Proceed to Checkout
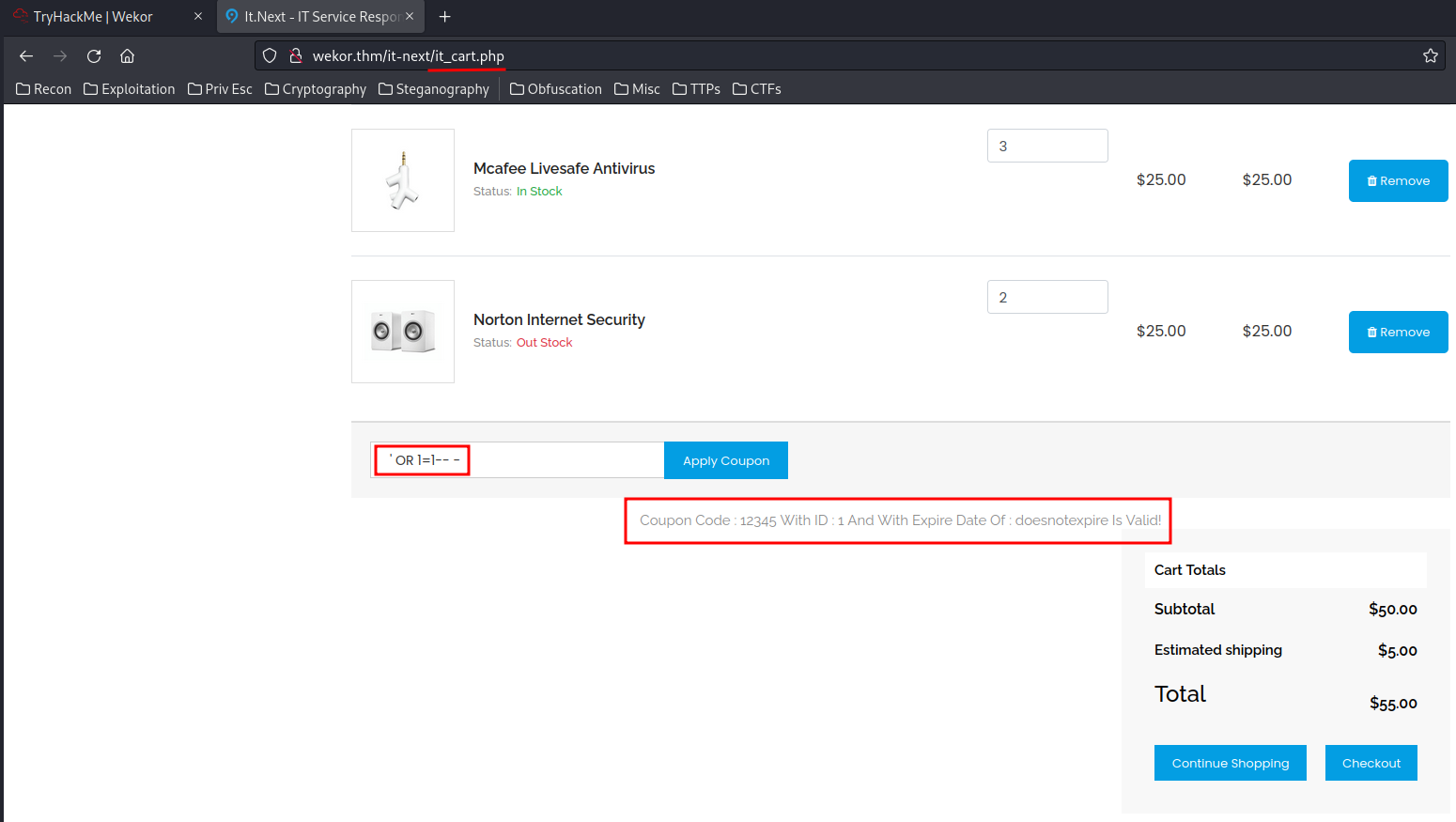The height and width of the screenshot is (822, 1456). [1371, 763]
